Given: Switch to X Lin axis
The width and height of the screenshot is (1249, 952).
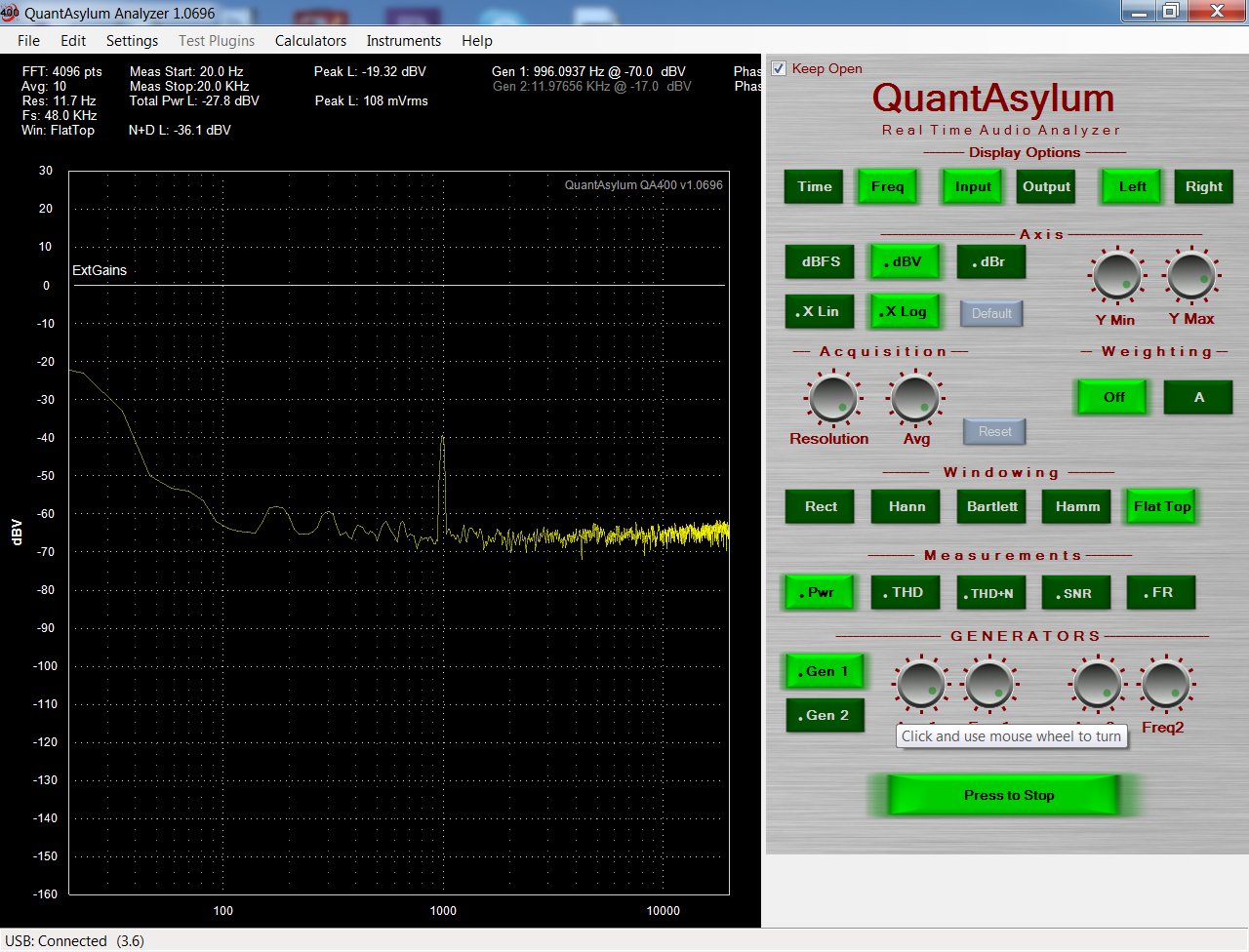Looking at the screenshot, I should coord(820,311).
